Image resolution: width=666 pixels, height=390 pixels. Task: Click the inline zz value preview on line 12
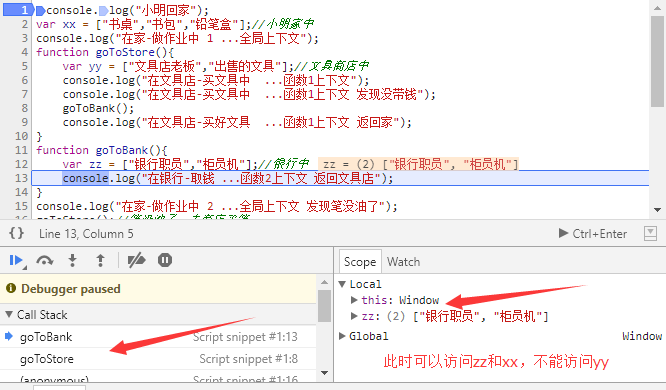[419, 164]
